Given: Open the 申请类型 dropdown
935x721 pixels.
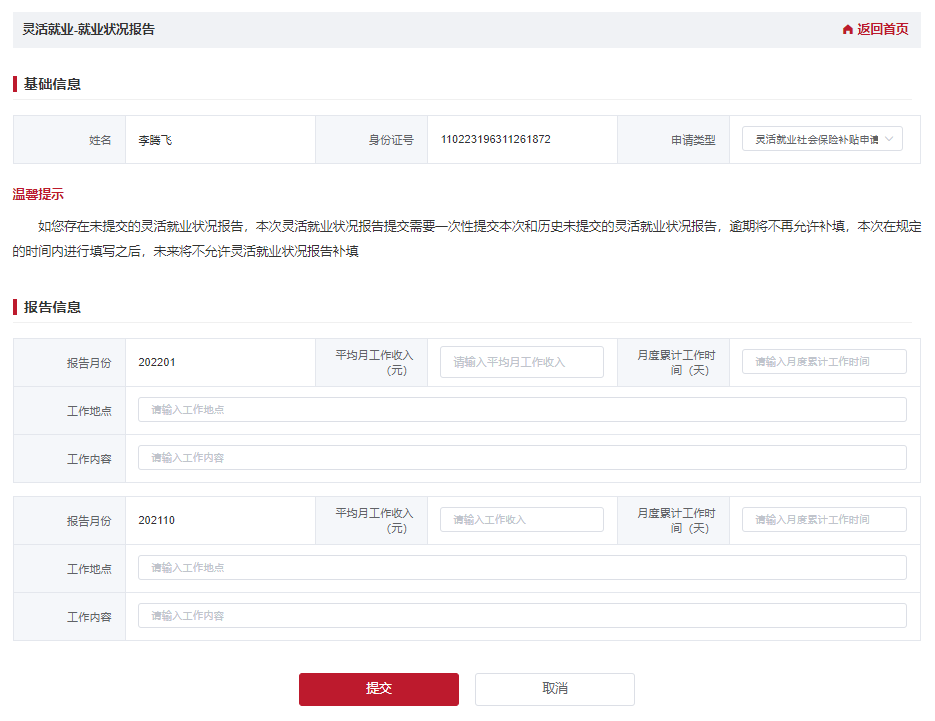Looking at the screenshot, I should (822, 140).
